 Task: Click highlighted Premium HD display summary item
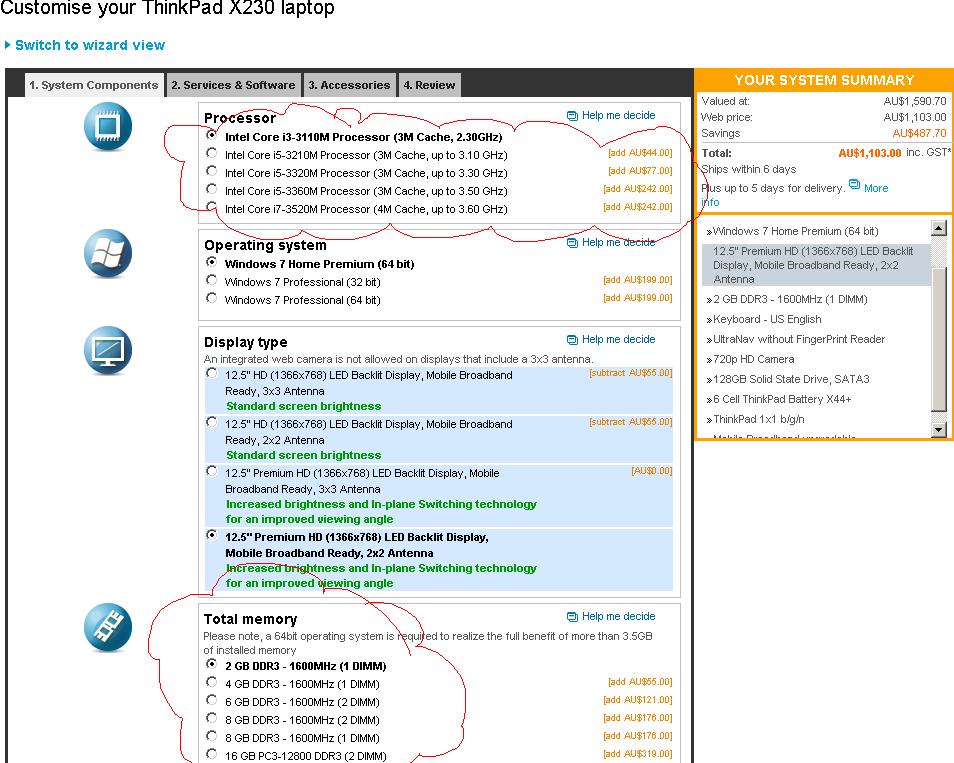pyautogui.click(x=816, y=265)
